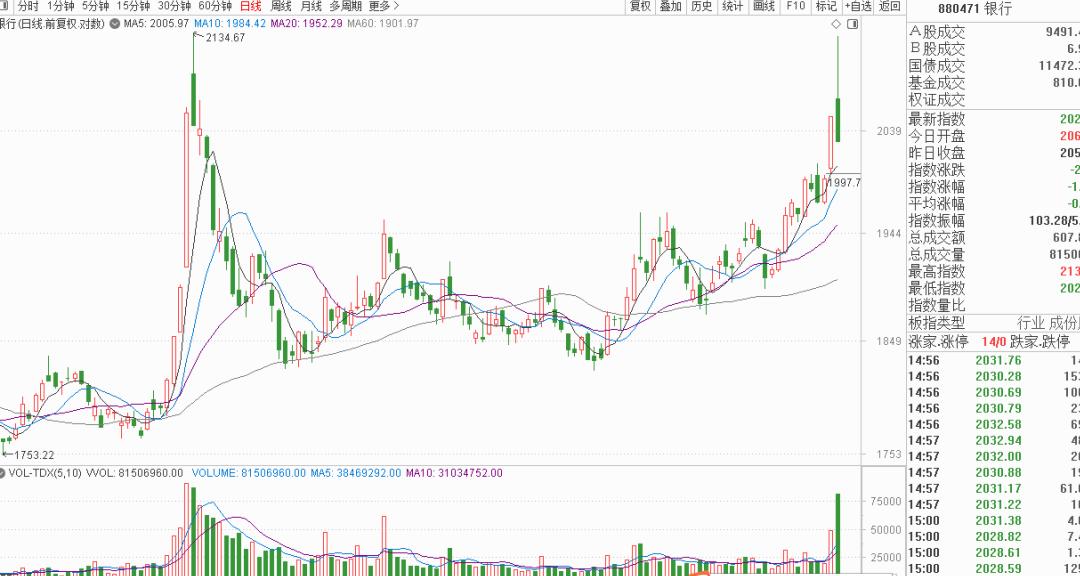Click the 标记 mark button
The height and width of the screenshot is (576, 1080).
coord(826,6)
